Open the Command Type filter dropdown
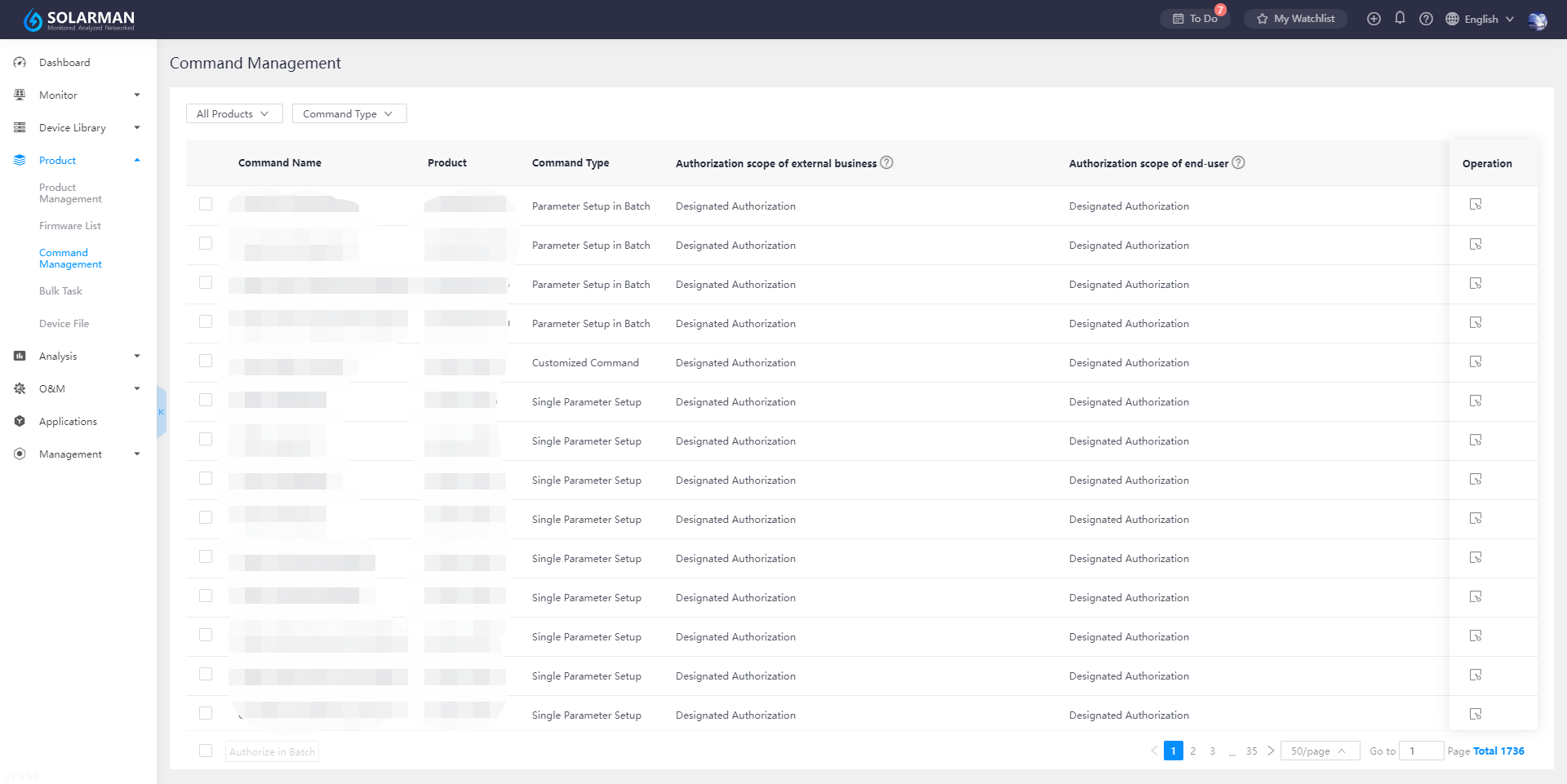This screenshot has height=784, width=1567. click(x=349, y=113)
